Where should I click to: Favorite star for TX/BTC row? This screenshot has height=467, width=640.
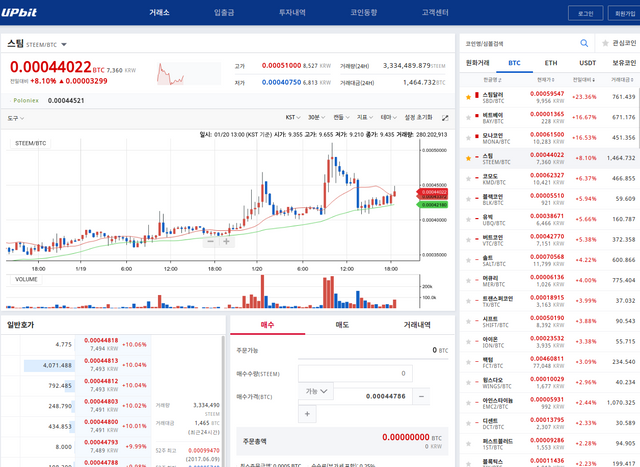tap(468, 301)
